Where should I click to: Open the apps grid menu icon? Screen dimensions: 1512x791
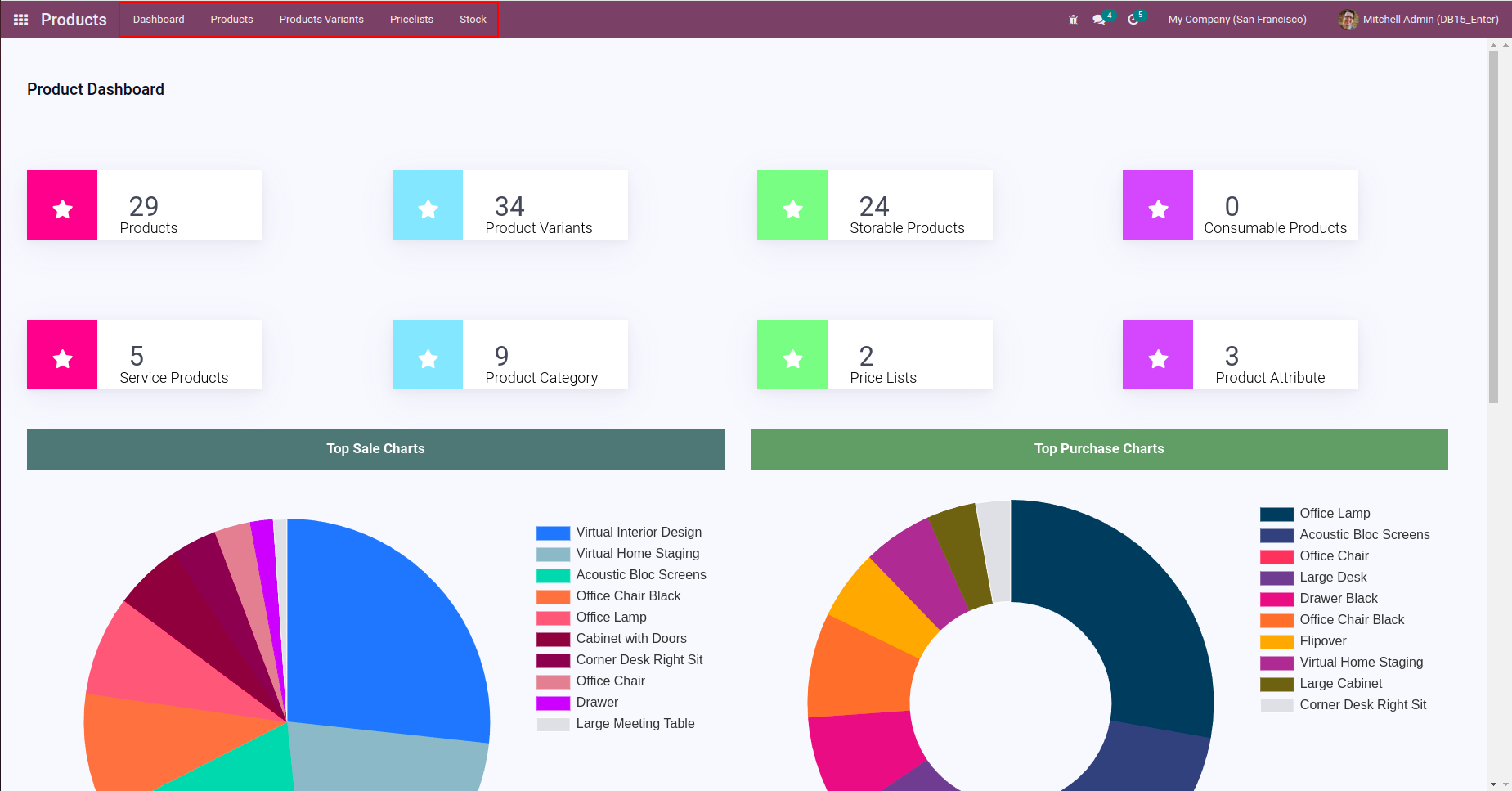pyautogui.click(x=21, y=20)
